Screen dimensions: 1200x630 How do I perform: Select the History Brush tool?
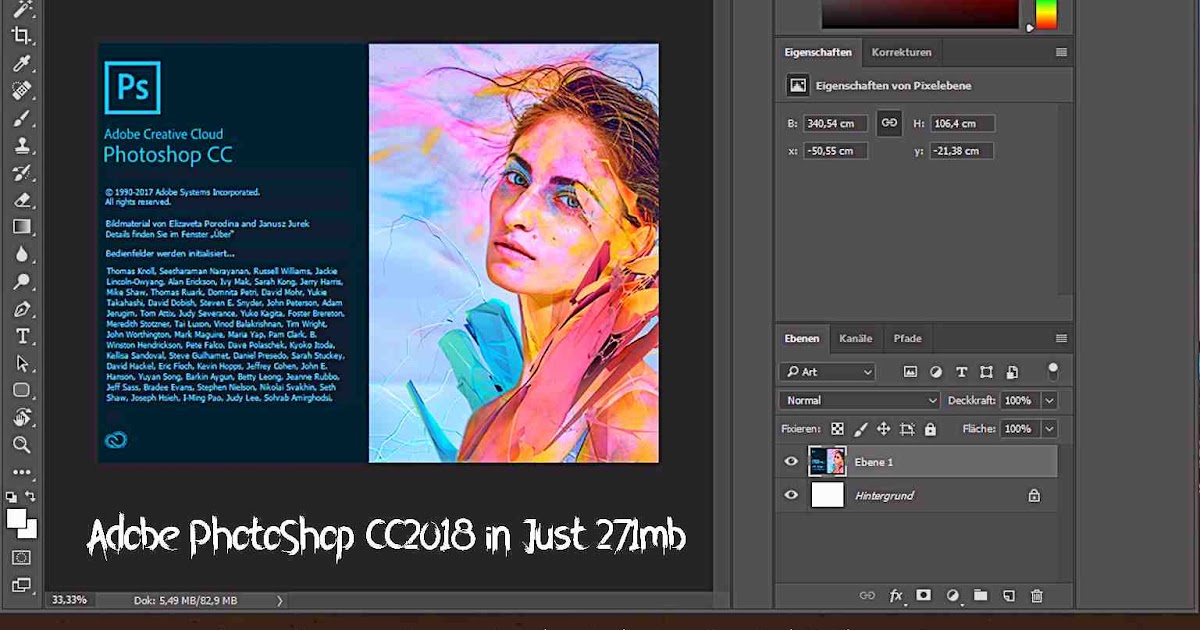(x=22, y=172)
